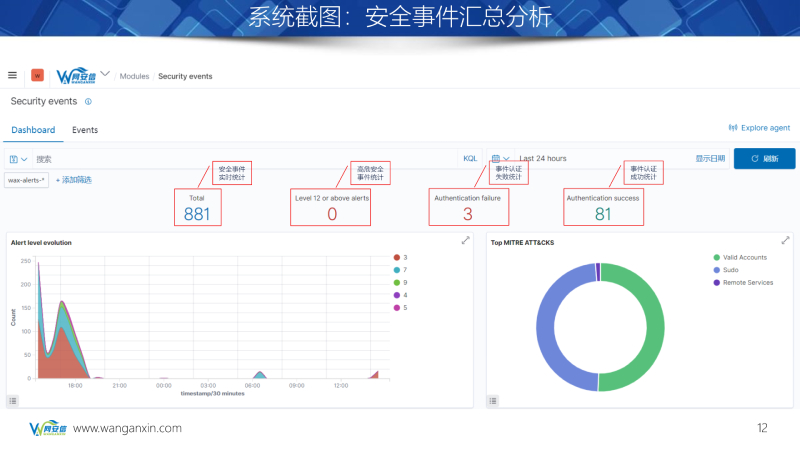Expand the Alert level evolution chart fullscreen
Screen dimensions: 800x450
coord(465,241)
